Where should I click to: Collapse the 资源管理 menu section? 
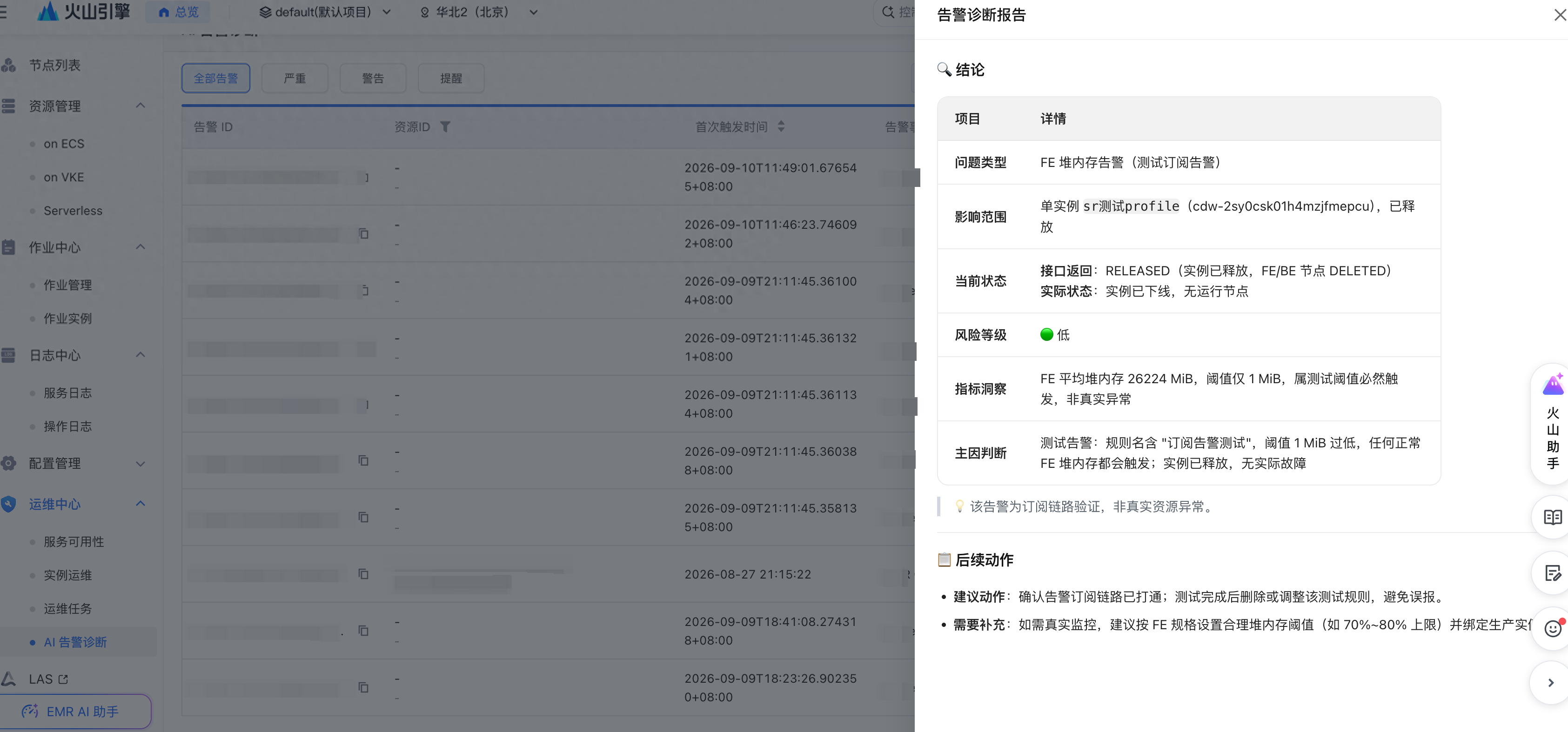tap(140, 106)
